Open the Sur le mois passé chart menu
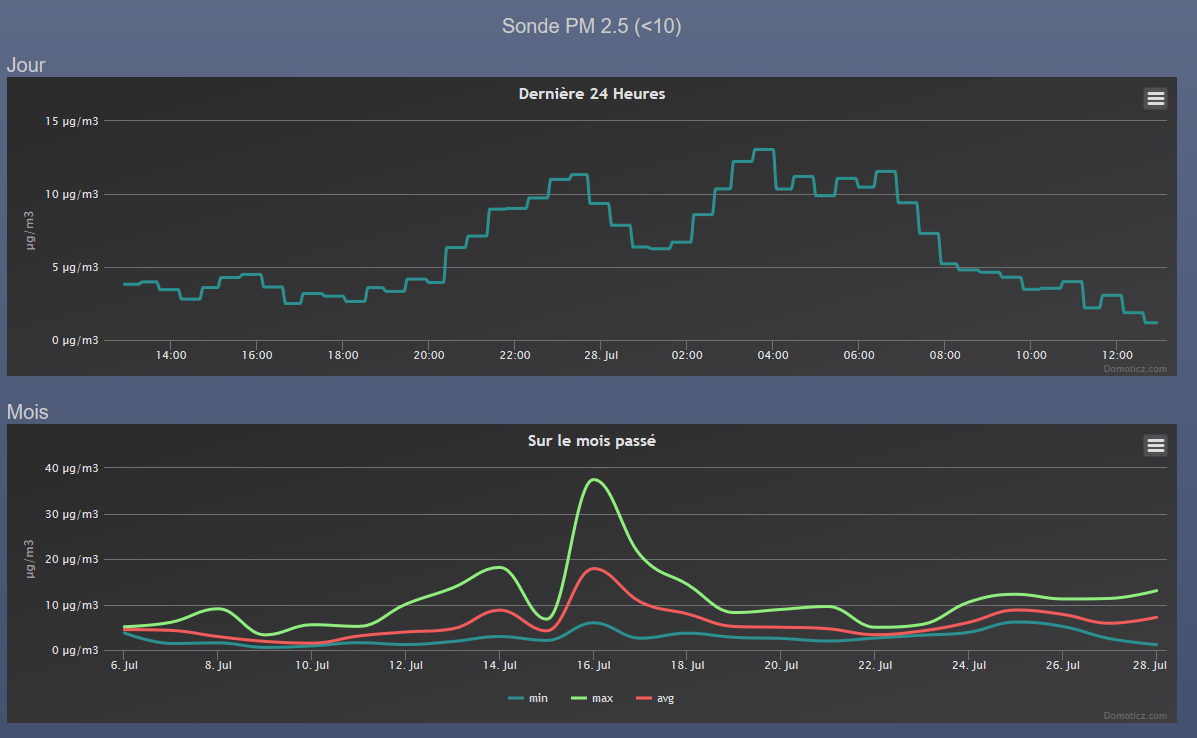The image size is (1197, 738). tap(1155, 446)
